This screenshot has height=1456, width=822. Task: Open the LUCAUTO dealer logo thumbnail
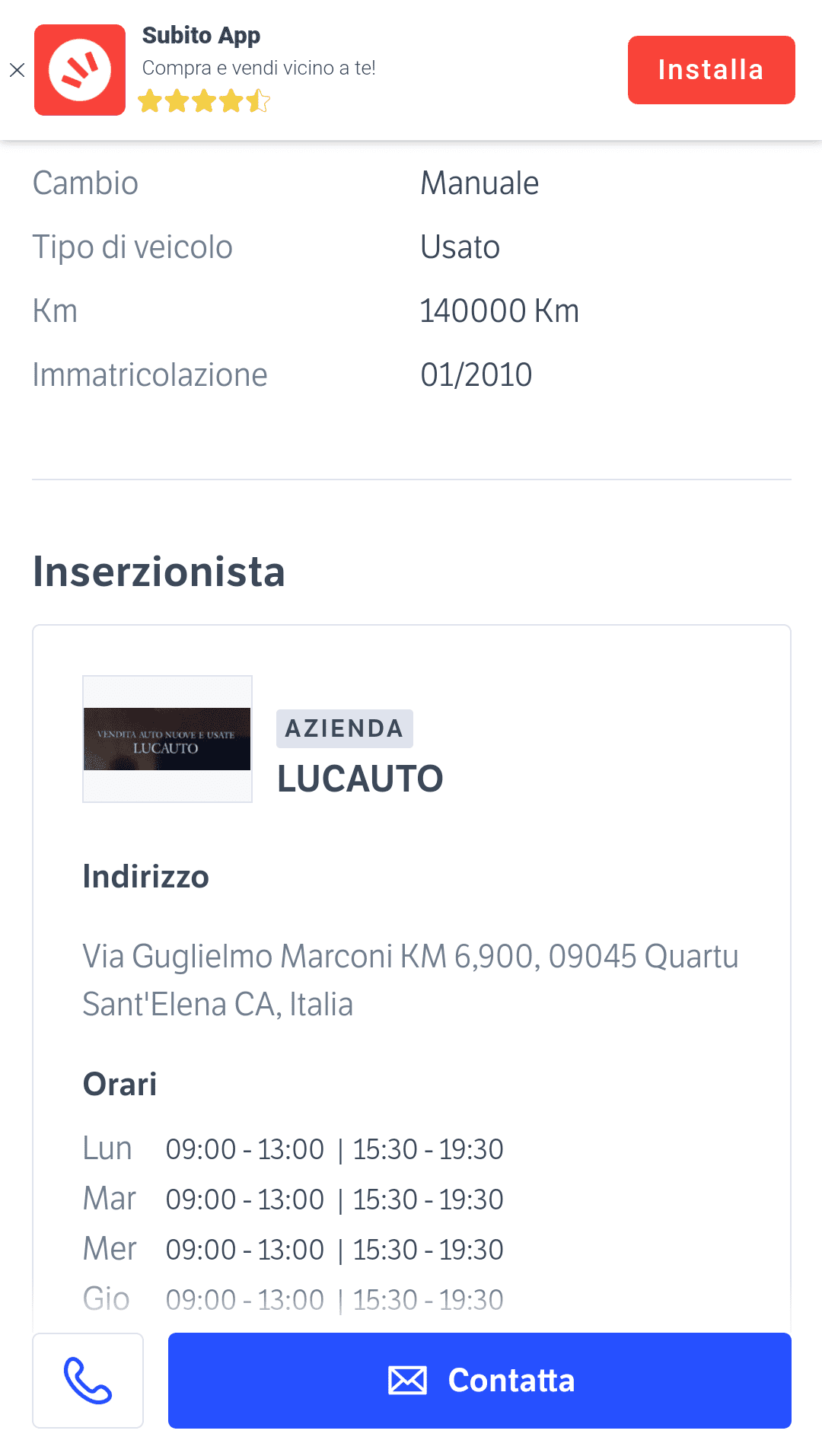click(167, 739)
